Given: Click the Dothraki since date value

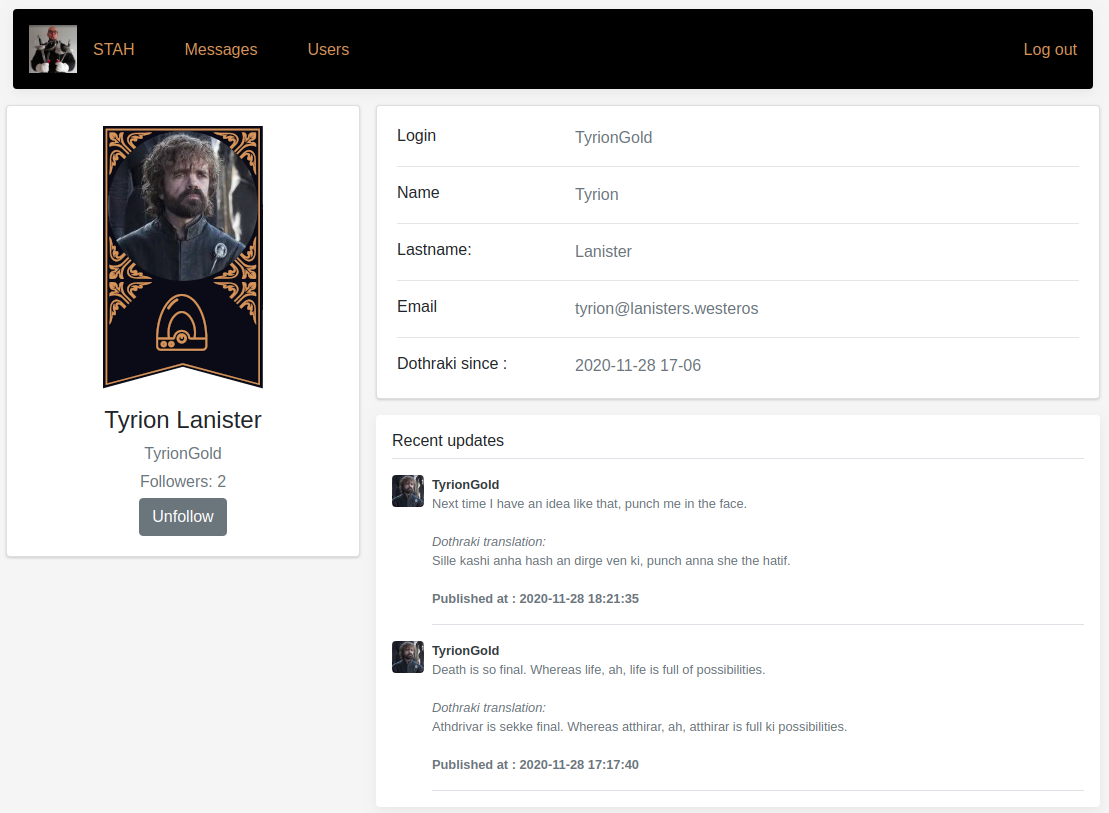Looking at the screenshot, I should pos(638,365).
